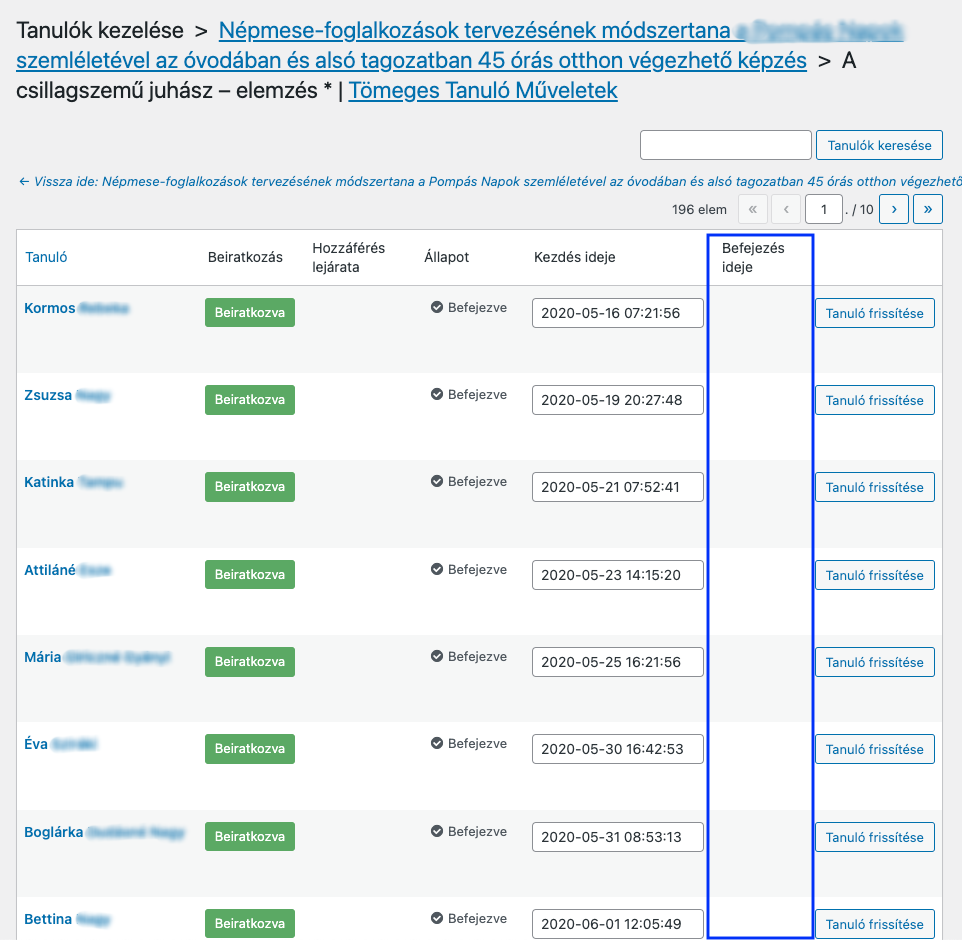Screen dimensions: 962x940
Task: Click Befejezve checkmark icon in Boglárka row
Action: pos(437,831)
